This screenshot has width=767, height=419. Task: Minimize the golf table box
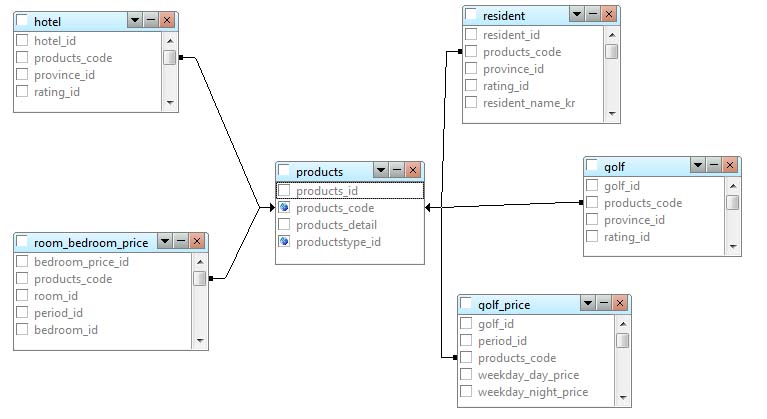tap(714, 165)
